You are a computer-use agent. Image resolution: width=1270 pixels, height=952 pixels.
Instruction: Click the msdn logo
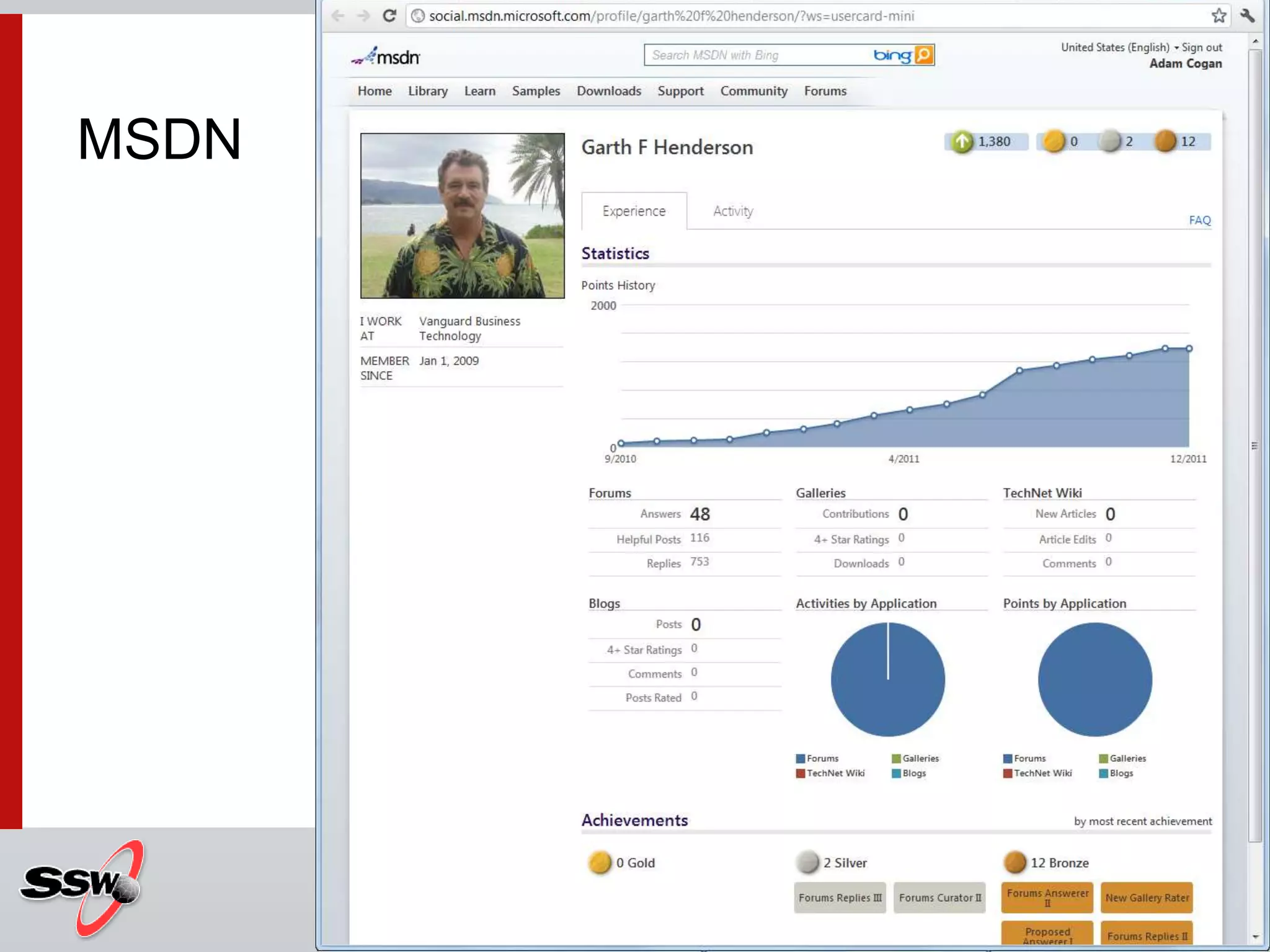[x=386, y=56]
